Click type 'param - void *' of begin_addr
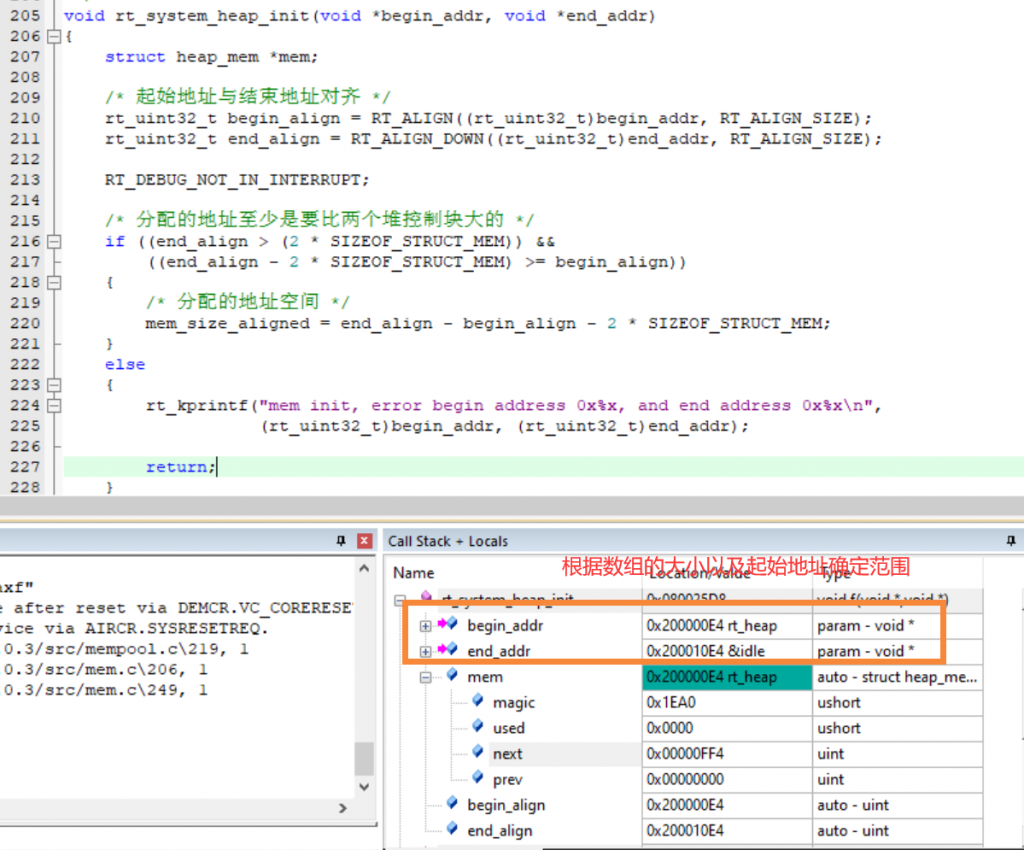The height and width of the screenshot is (850, 1024). pyautogui.click(x=865, y=626)
